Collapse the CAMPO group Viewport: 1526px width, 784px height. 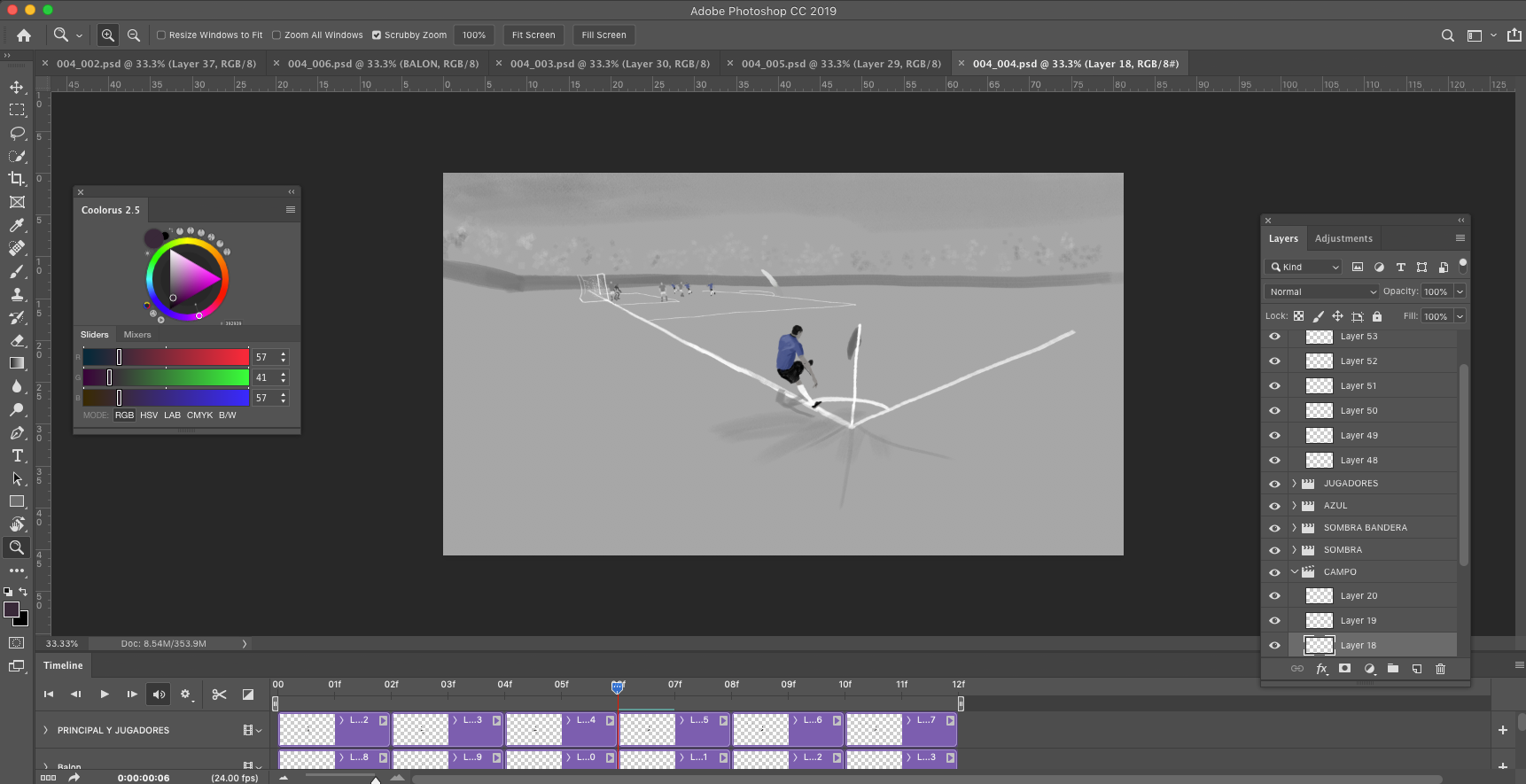pos(1294,572)
